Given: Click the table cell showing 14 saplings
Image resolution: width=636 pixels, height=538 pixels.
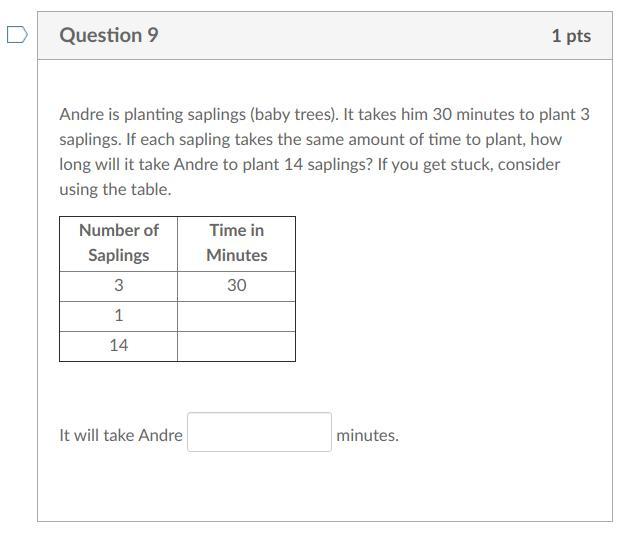Looking at the screenshot, I should (x=118, y=346).
